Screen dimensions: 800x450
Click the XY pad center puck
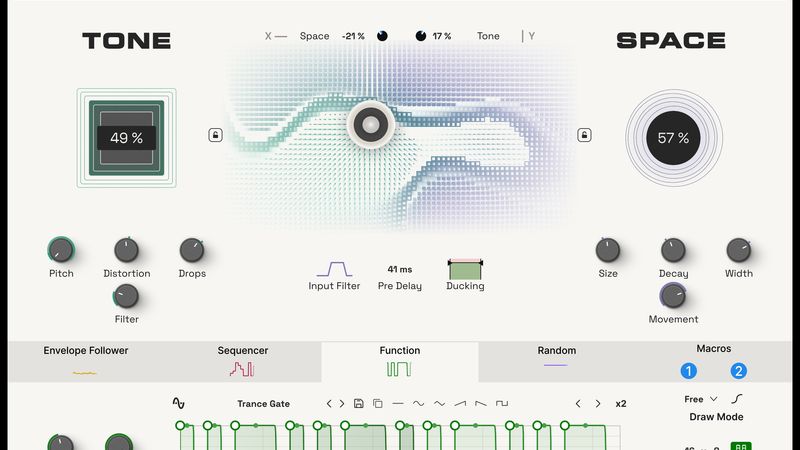(370, 124)
